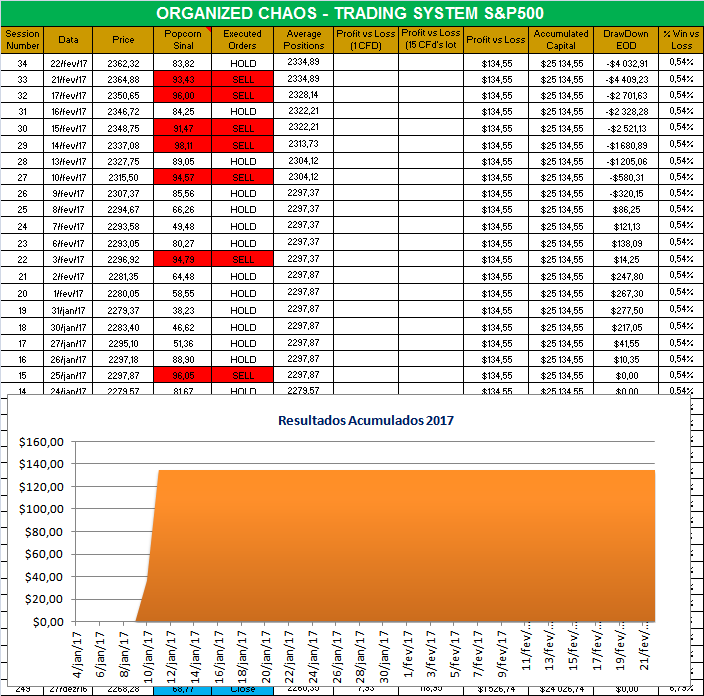Select the DrawDown EOD header
This screenshot has width=704, height=696.
(x=626, y=40)
